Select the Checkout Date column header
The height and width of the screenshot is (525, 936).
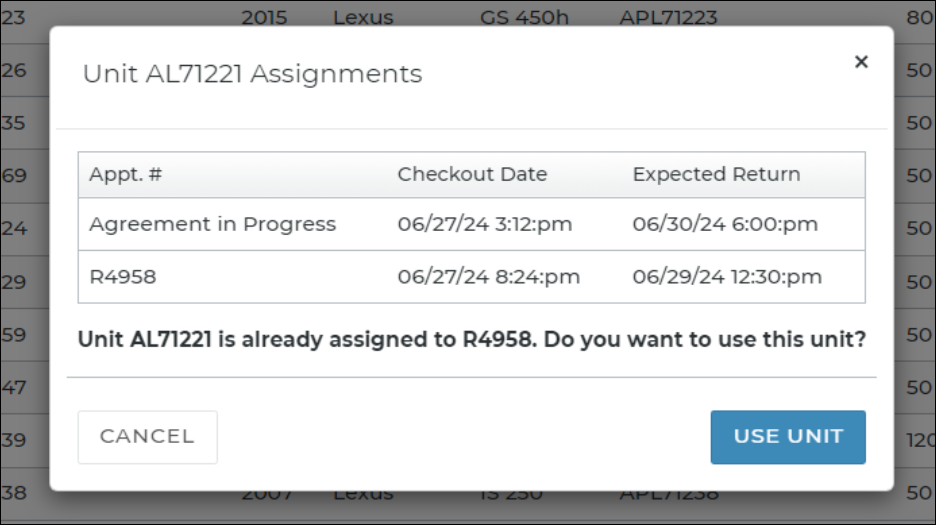click(x=472, y=174)
